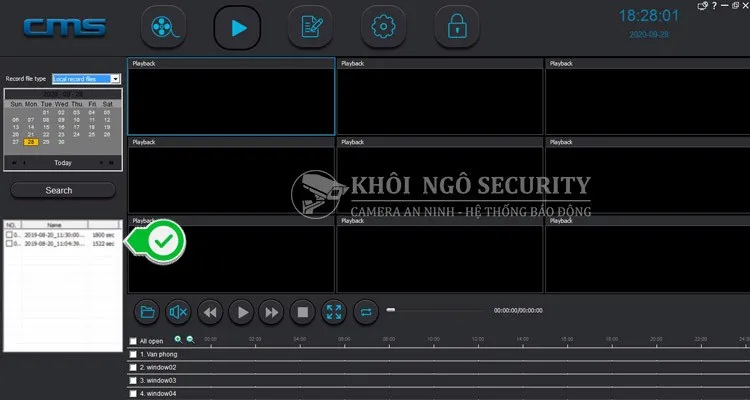Toggle the mute speaker icon
This screenshot has height=400, width=750.
pos(178,312)
